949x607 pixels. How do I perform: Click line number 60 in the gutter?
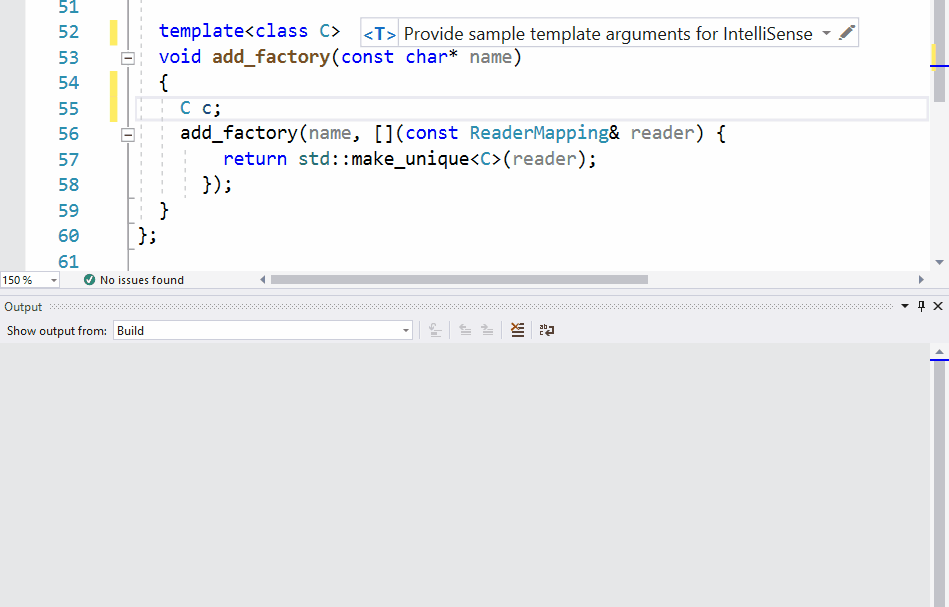click(68, 236)
